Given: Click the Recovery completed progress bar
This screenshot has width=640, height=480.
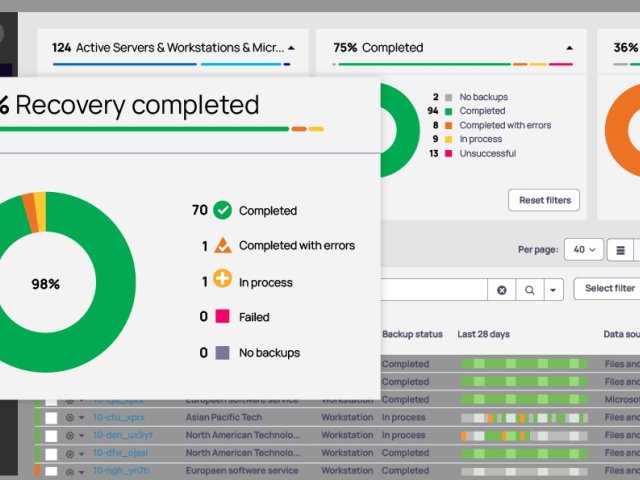Looking at the screenshot, I should (x=162, y=129).
